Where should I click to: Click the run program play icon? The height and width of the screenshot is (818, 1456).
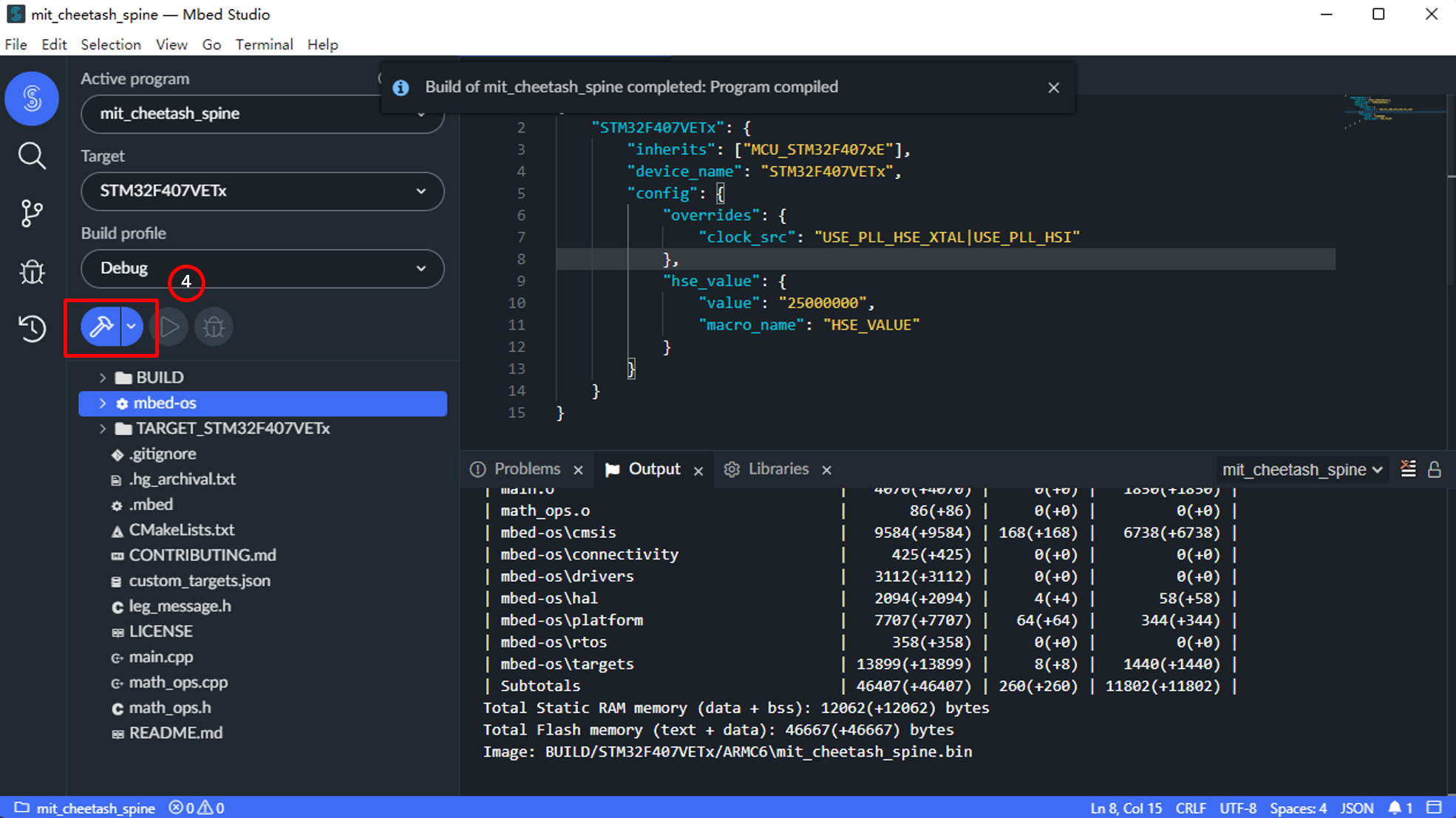169,327
